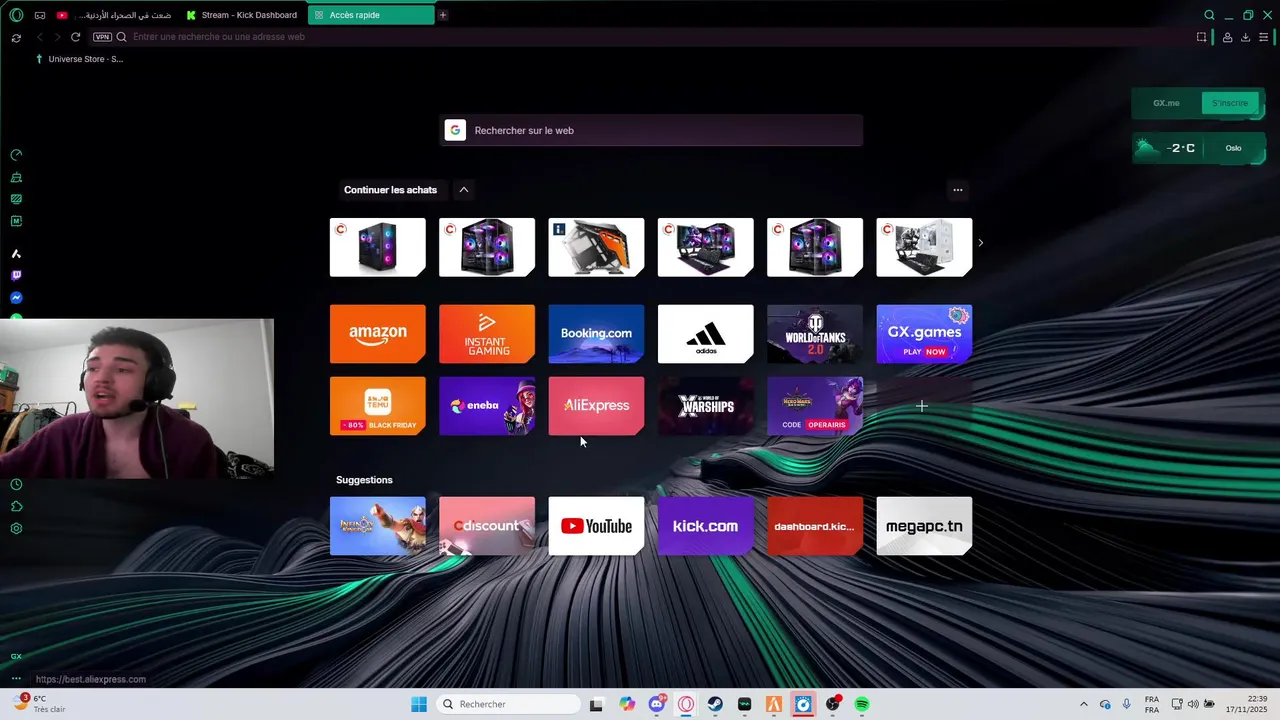Open Cdiscount suggestion tile
The image size is (1280, 720).
pyautogui.click(x=487, y=526)
